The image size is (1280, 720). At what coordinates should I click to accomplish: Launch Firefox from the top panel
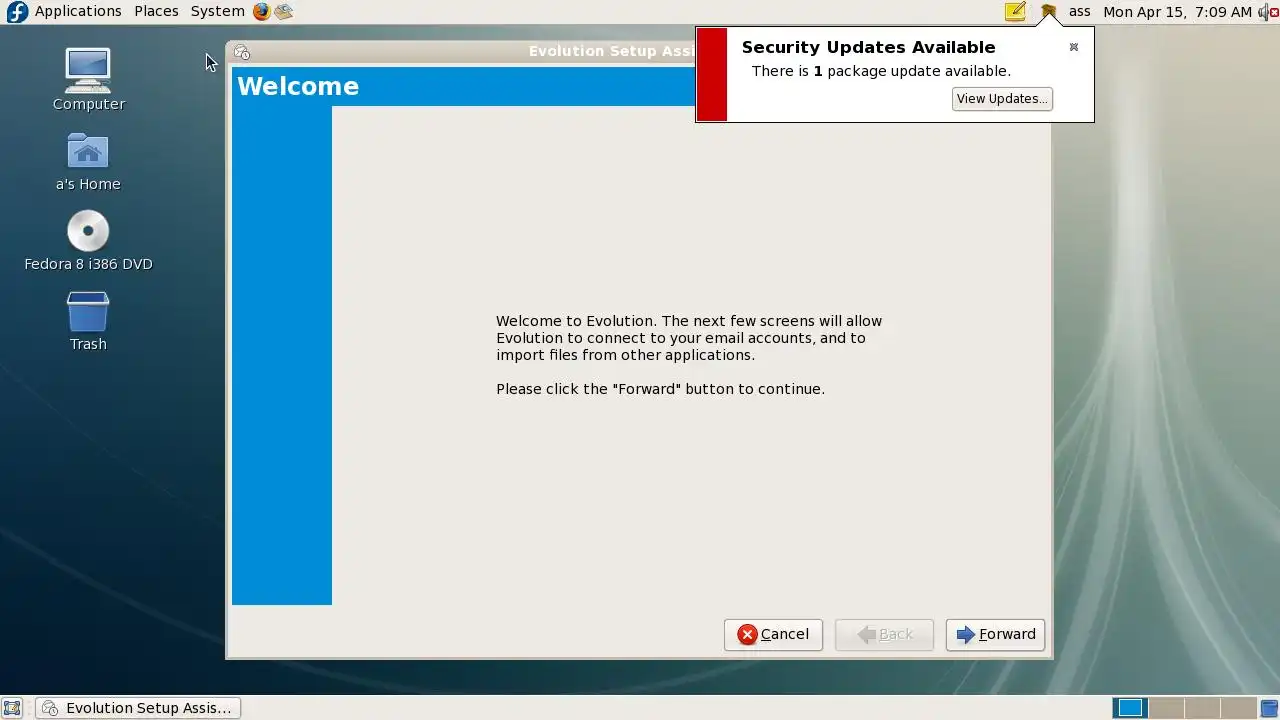[x=261, y=11]
